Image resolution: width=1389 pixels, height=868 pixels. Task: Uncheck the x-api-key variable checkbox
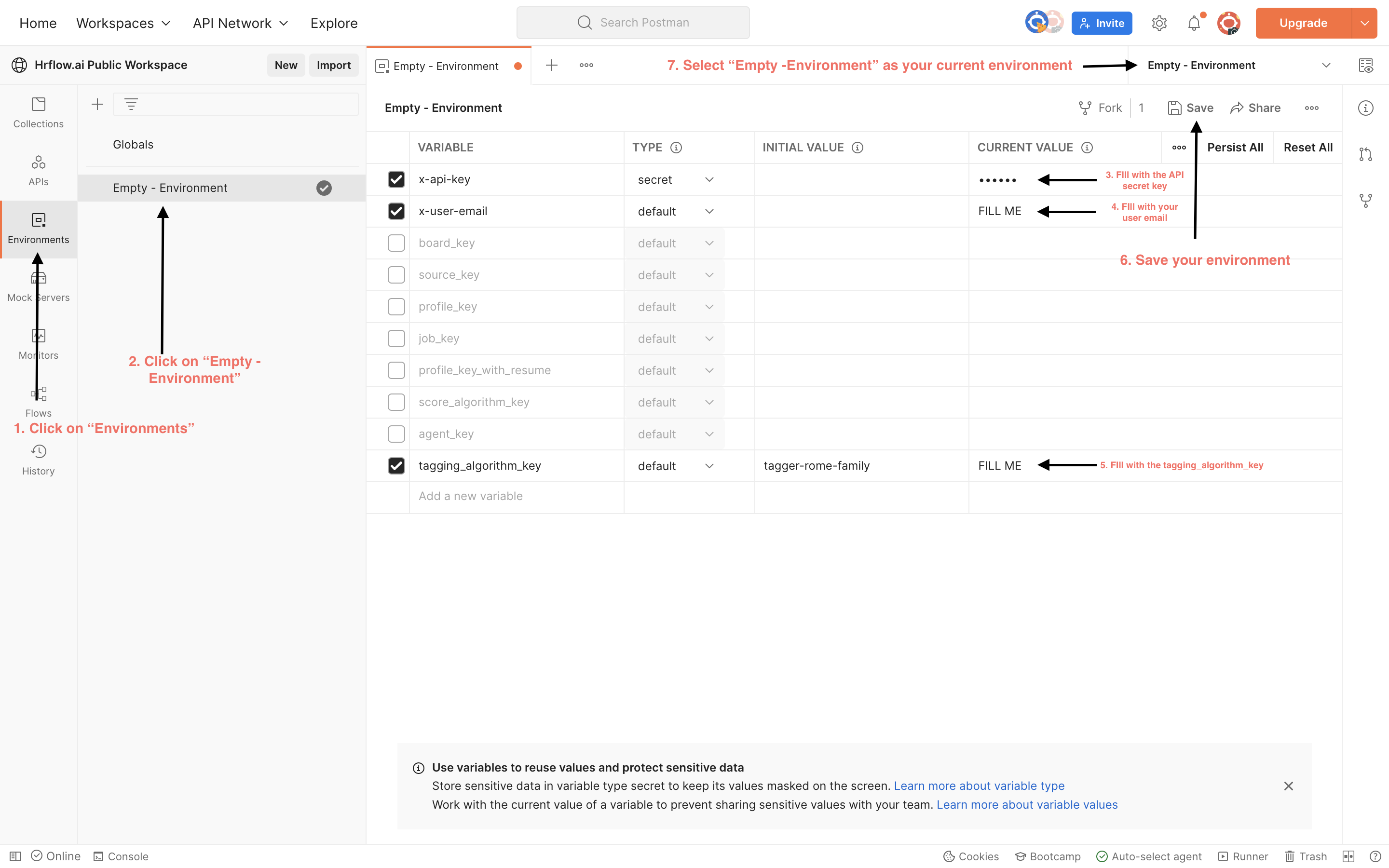tap(396, 179)
